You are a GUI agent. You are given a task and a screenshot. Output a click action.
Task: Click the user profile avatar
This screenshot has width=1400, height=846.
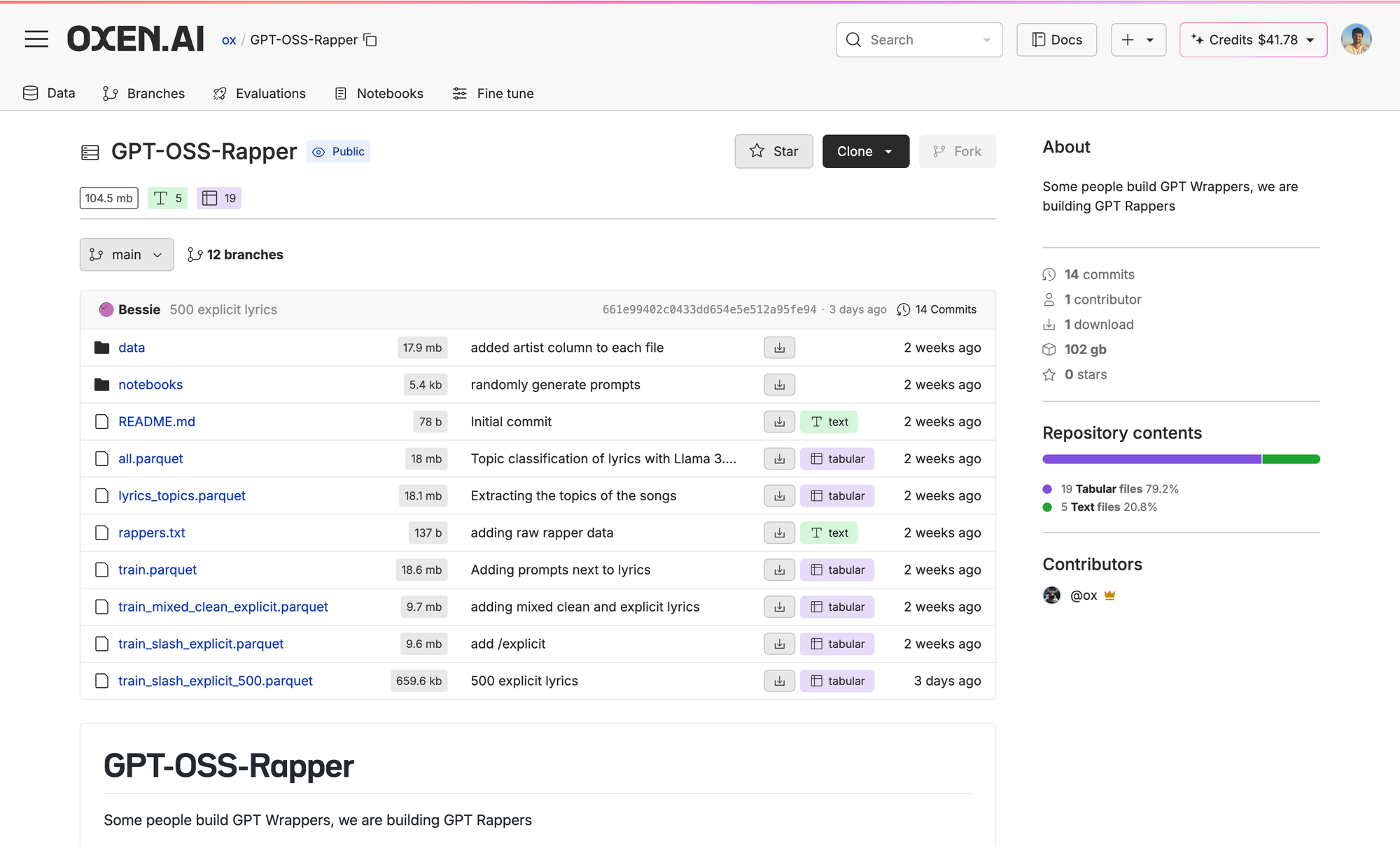(1356, 39)
